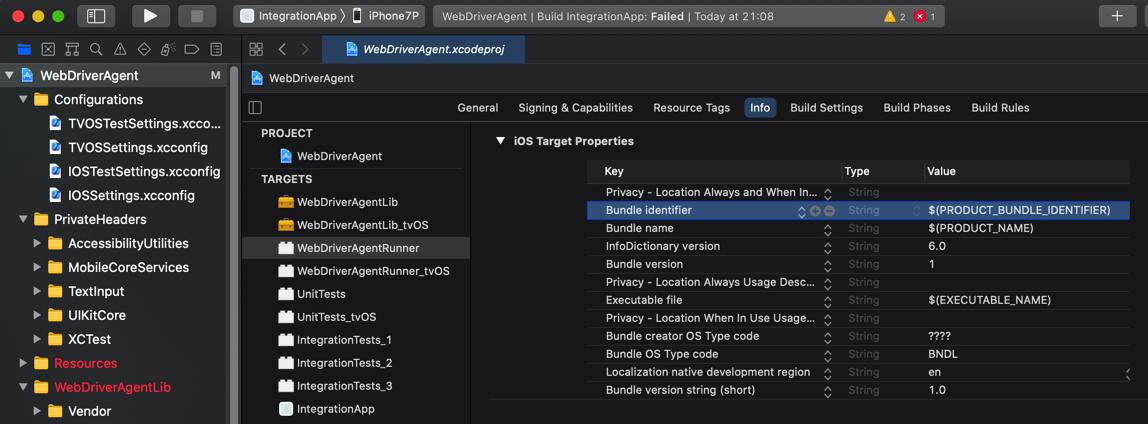The width and height of the screenshot is (1148, 424).
Task: Stop the running task
Action: point(196,16)
